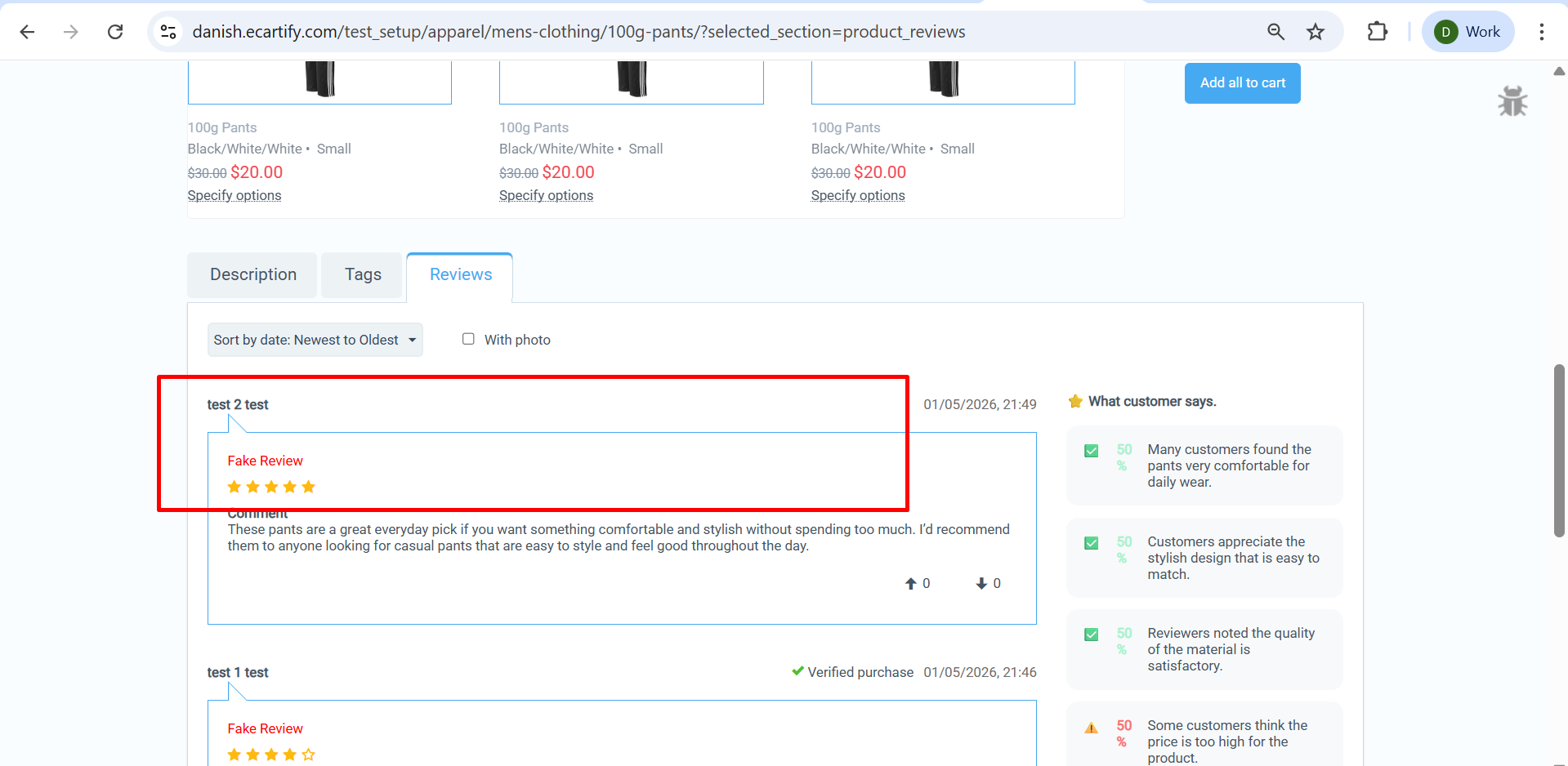Open the browser extensions puzzle icon
Screen dimensions: 1568x766
[x=1377, y=32]
